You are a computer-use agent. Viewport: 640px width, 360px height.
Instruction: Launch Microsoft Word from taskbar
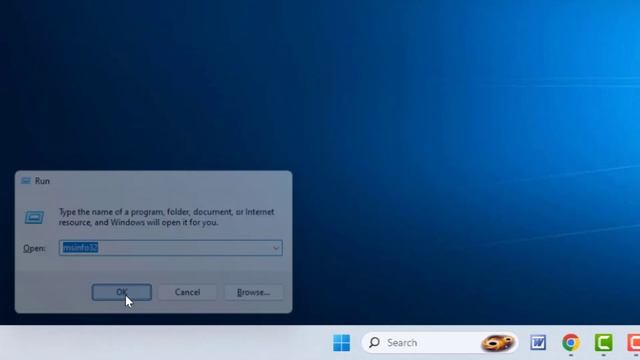click(x=538, y=342)
